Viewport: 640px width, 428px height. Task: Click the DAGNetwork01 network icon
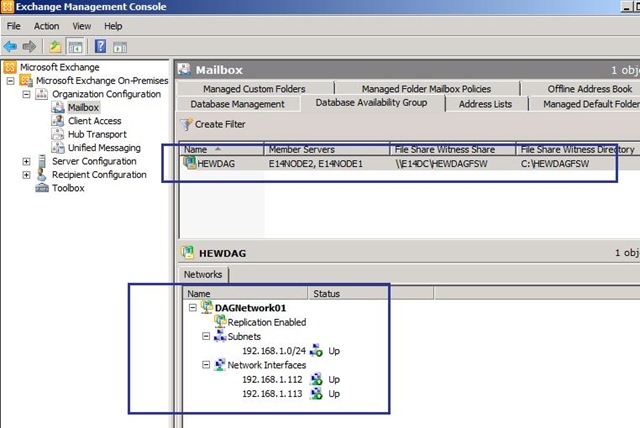tap(207, 307)
